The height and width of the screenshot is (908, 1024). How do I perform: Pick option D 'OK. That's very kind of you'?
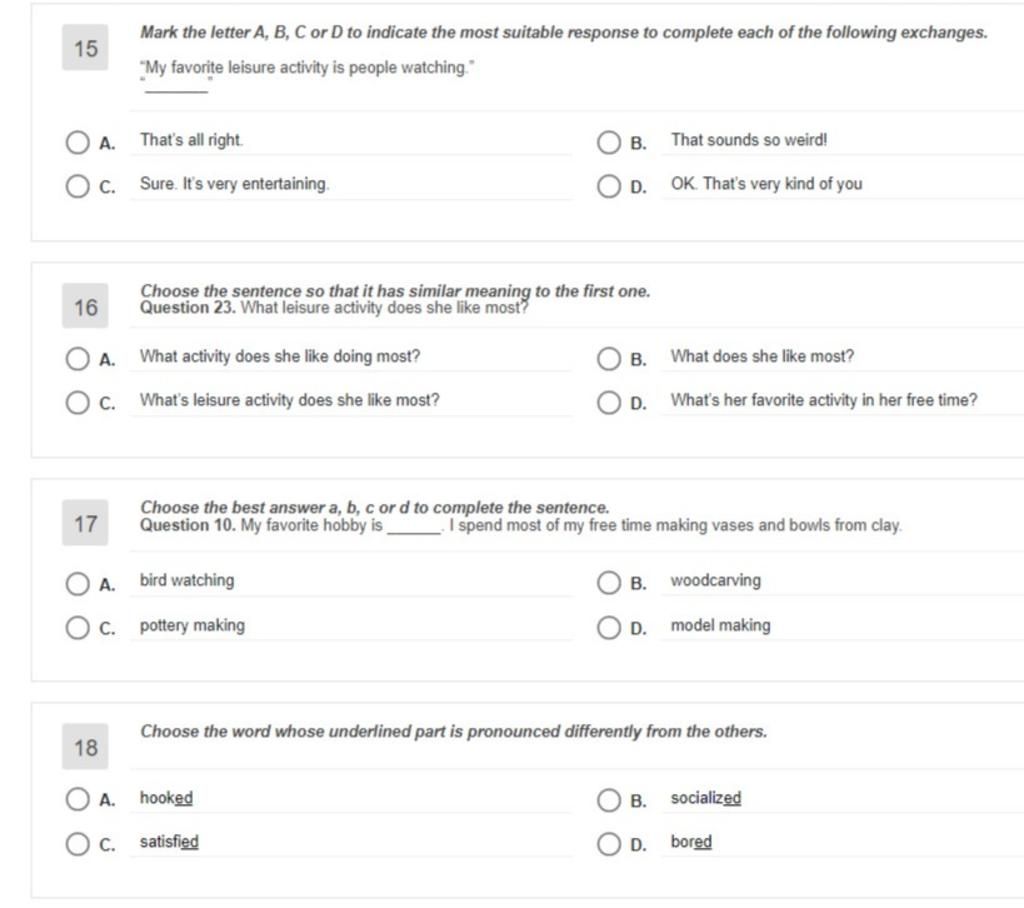pos(609,186)
